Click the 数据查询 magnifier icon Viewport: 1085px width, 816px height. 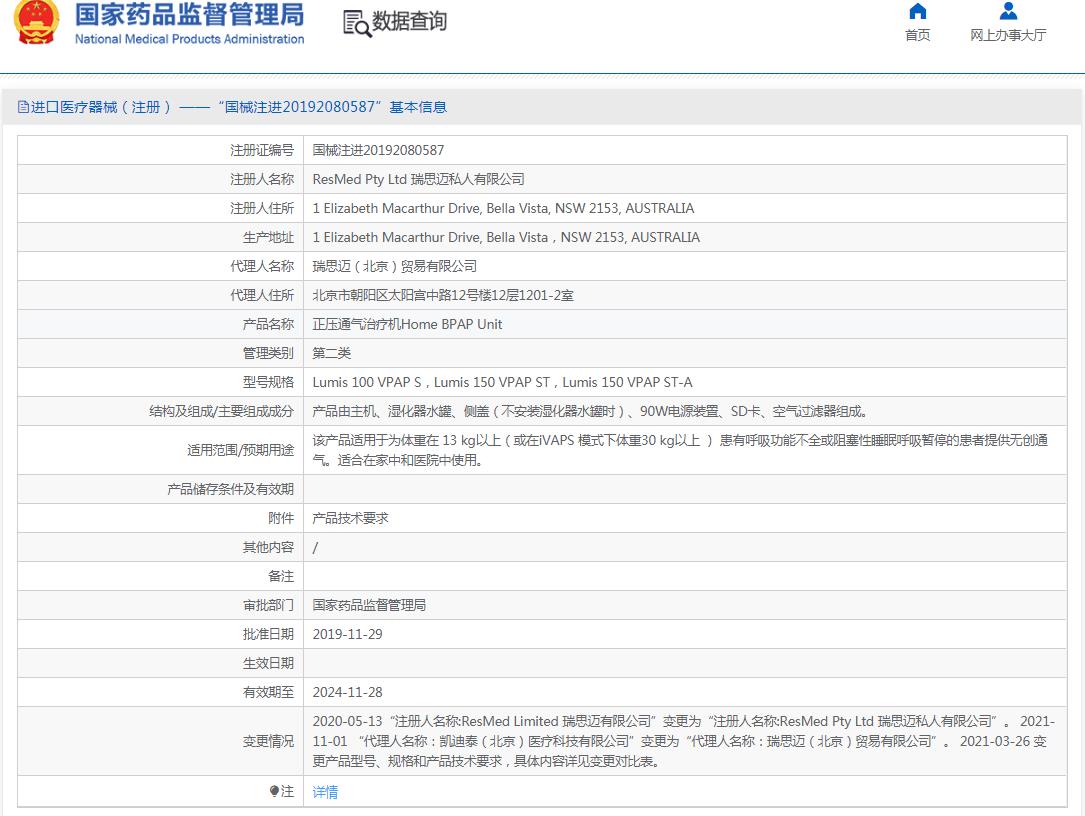point(357,23)
